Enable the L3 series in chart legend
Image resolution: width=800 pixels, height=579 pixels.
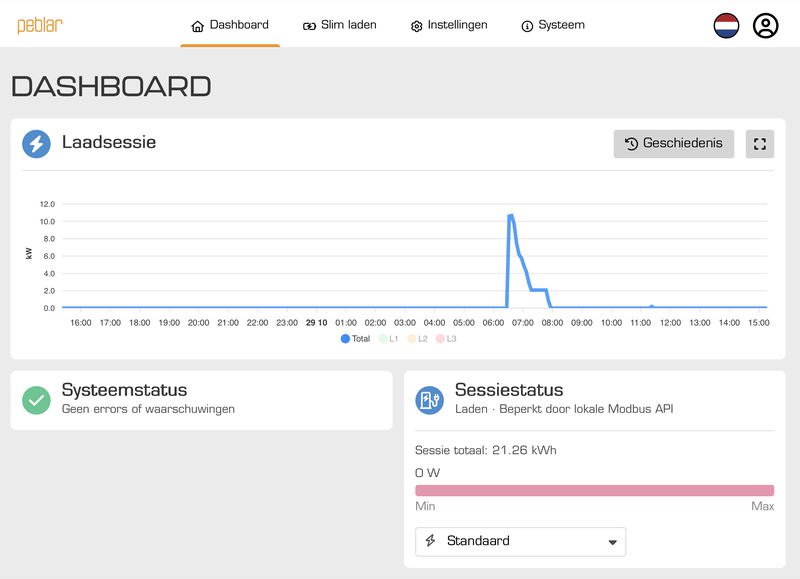pos(446,339)
